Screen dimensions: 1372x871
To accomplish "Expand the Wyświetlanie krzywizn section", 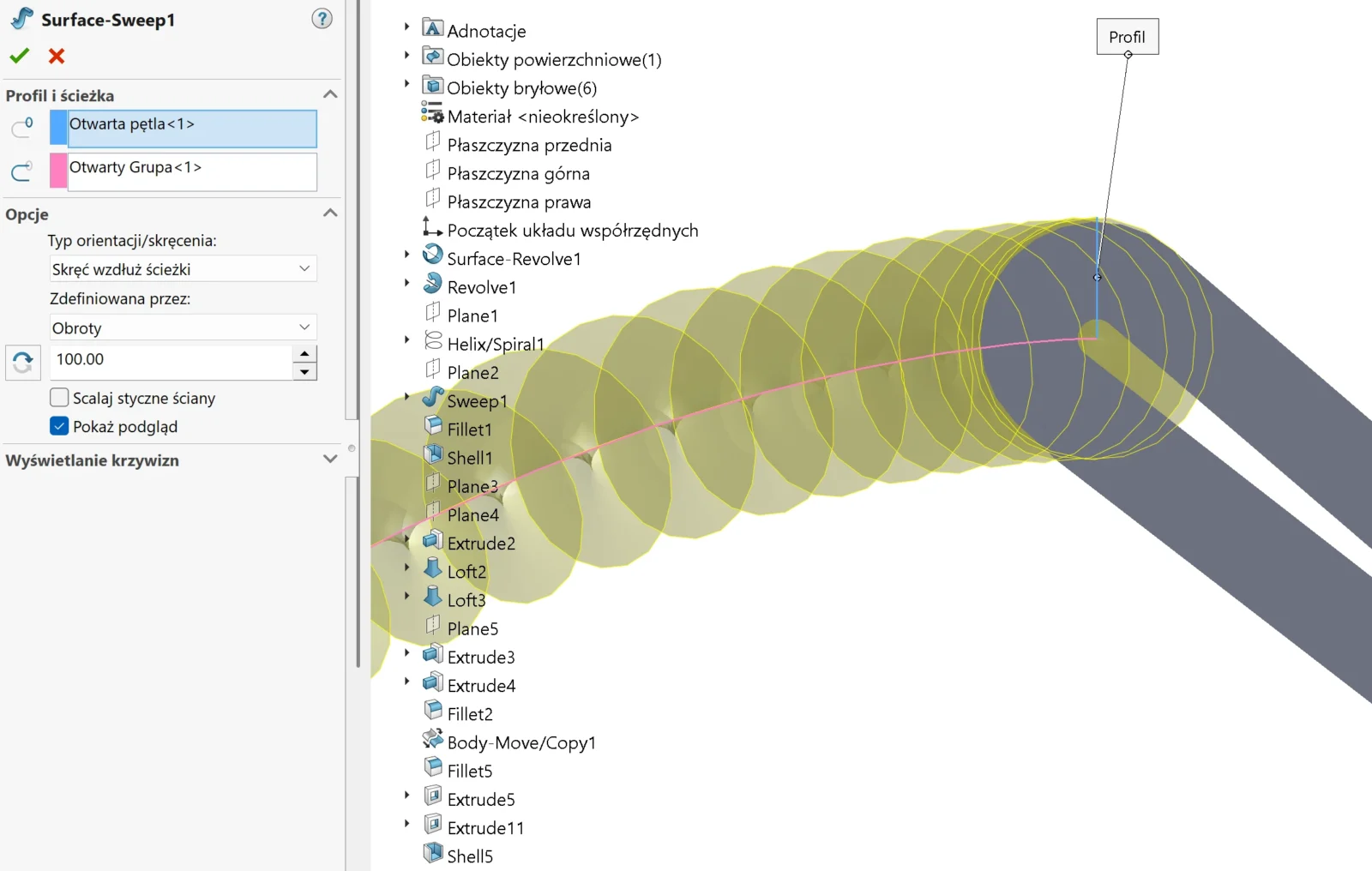I will [330, 460].
